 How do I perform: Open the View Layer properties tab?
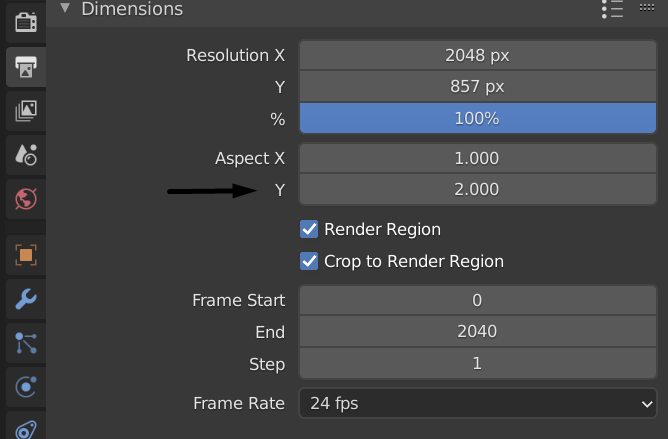[26, 111]
